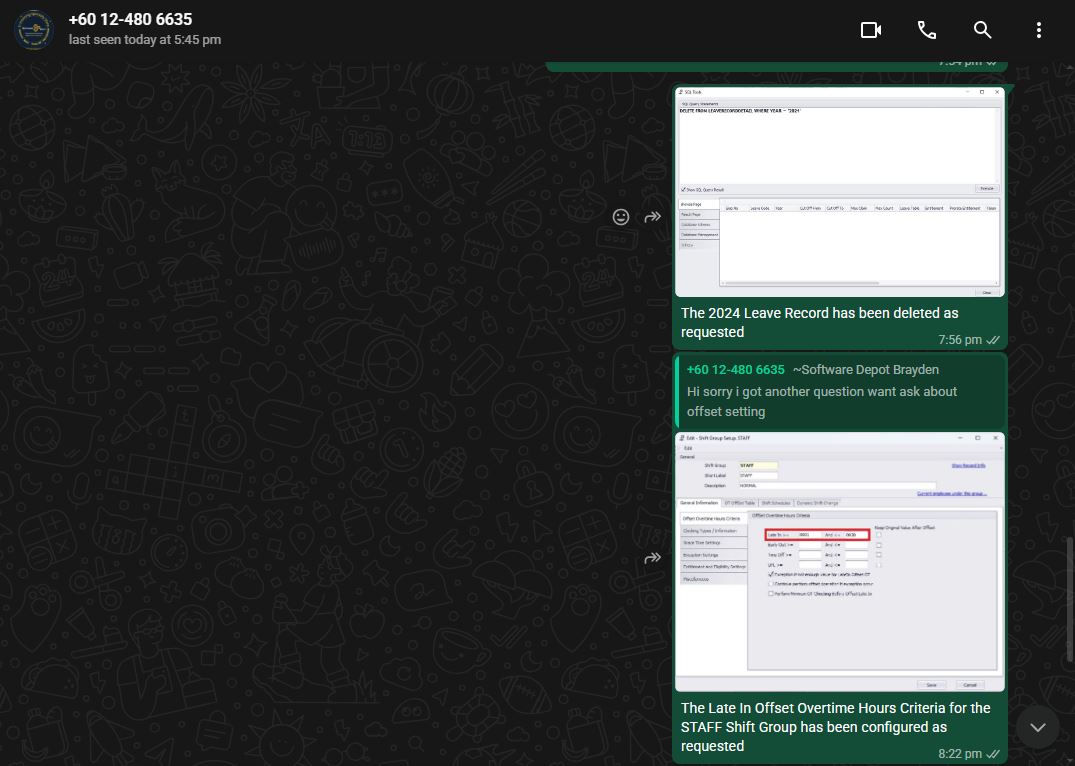The height and width of the screenshot is (766, 1075).
Task: Open the three-dot chat menu
Action: click(x=1039, y=29)
